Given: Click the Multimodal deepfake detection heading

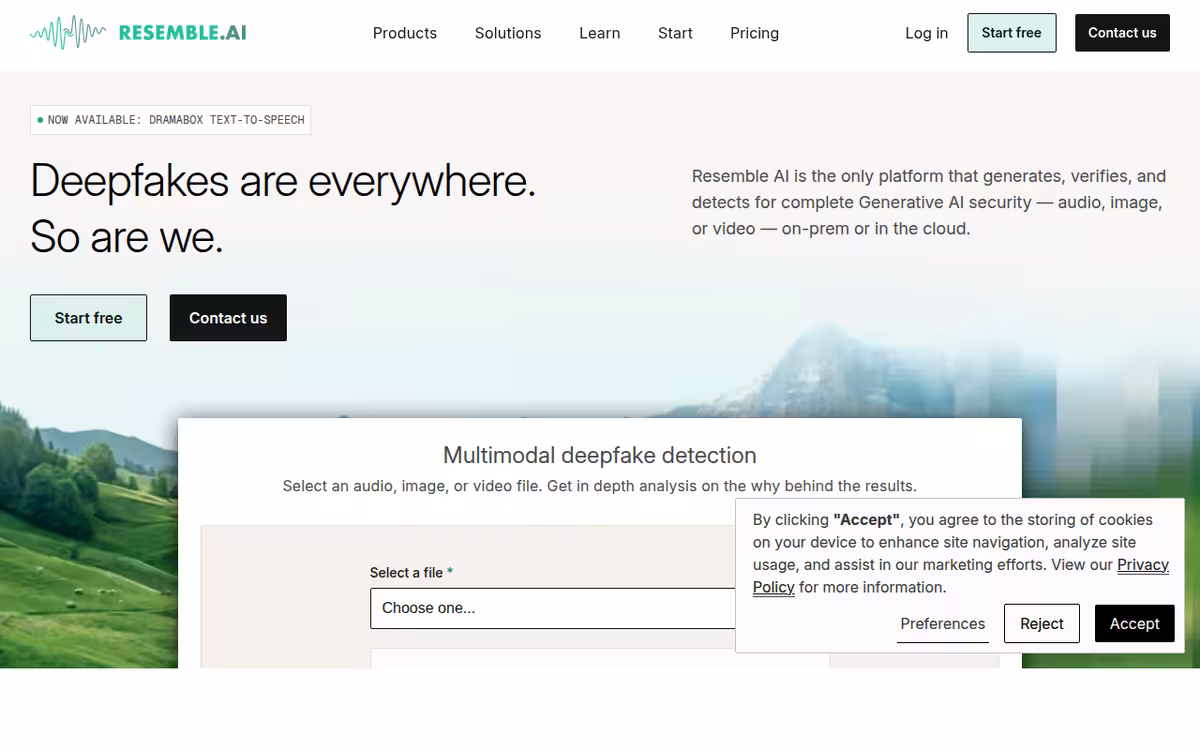Looking at the screenshot, I should pos(600,456).
